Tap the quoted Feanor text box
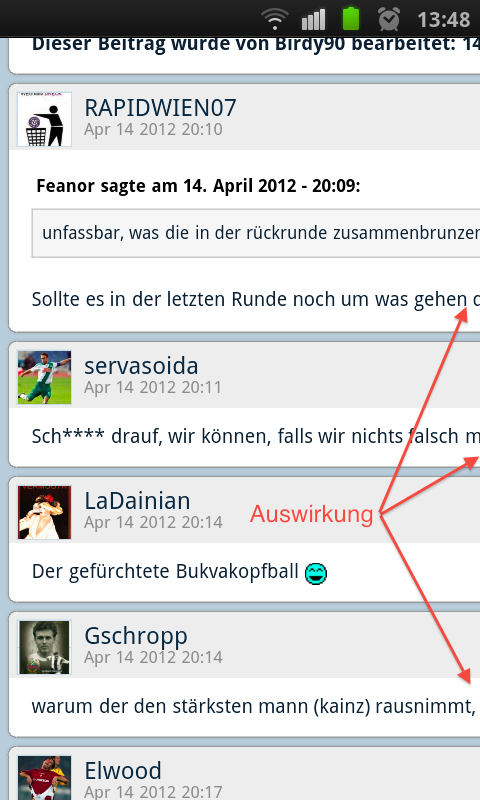Image resolution: width=480 pixels, height=800 pixels. coord(256,233)
